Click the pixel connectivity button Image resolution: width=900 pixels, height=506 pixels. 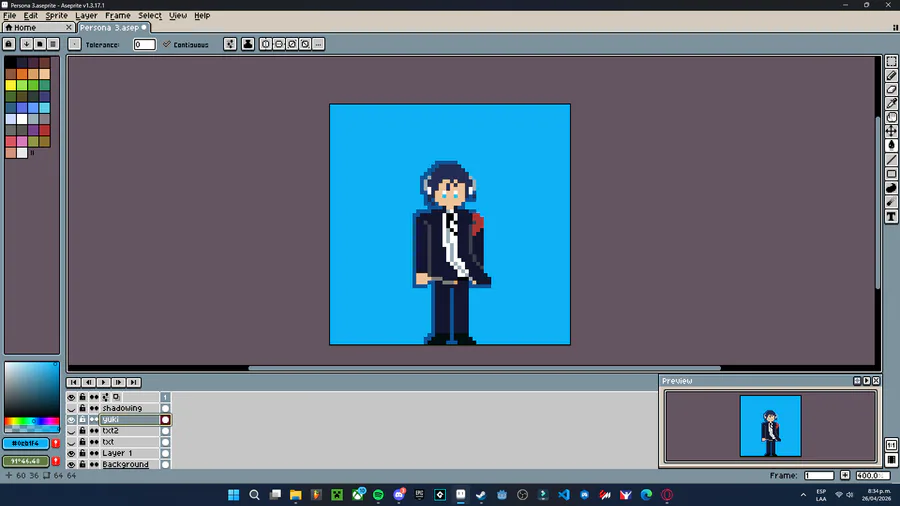coord(75,44)
